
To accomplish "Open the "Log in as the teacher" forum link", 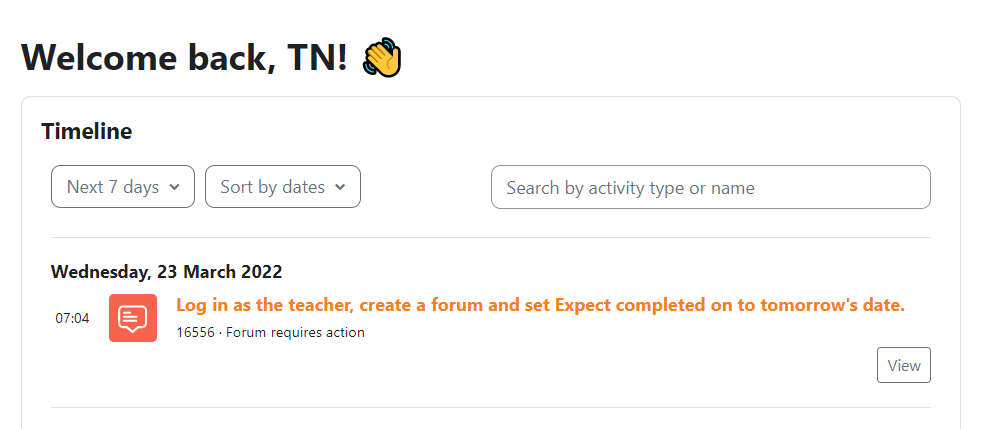I will 540,305.
